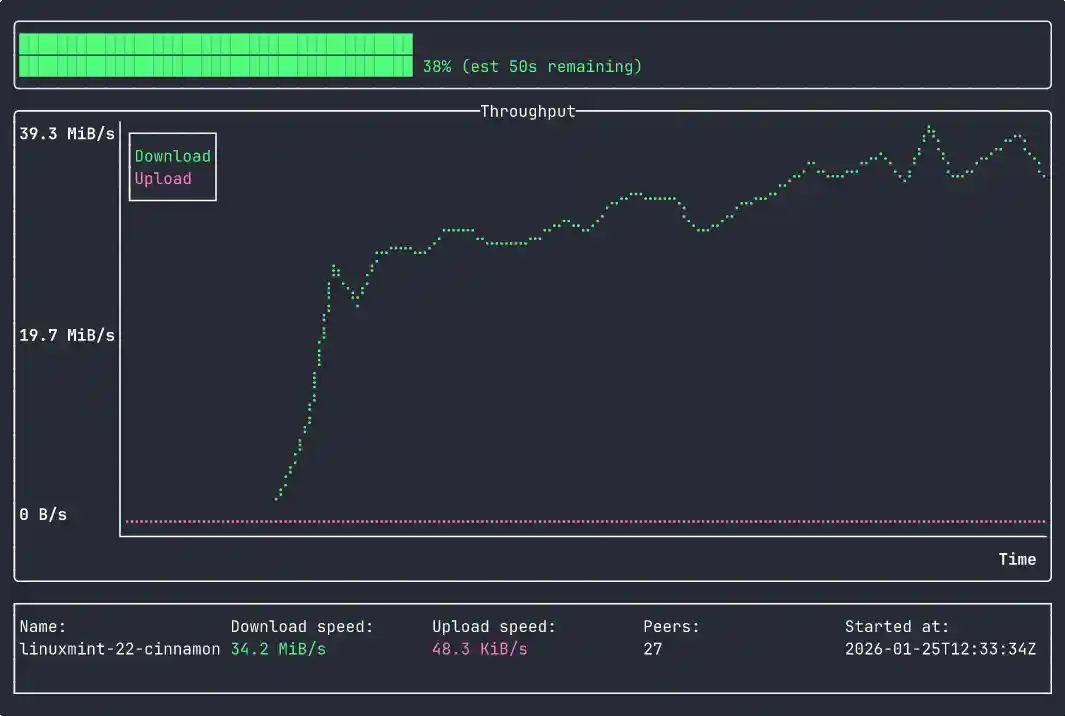Open the legend box in the chart

click(172, 166)
